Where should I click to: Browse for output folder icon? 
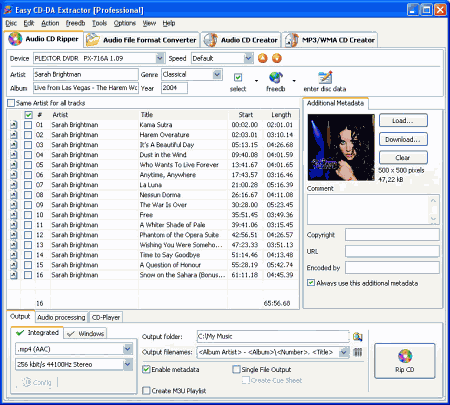pos(357,337)
